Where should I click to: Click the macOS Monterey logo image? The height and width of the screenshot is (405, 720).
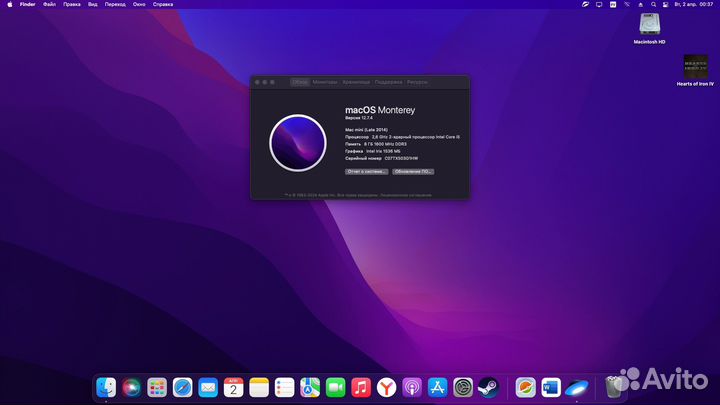click(x=298, y=143)
